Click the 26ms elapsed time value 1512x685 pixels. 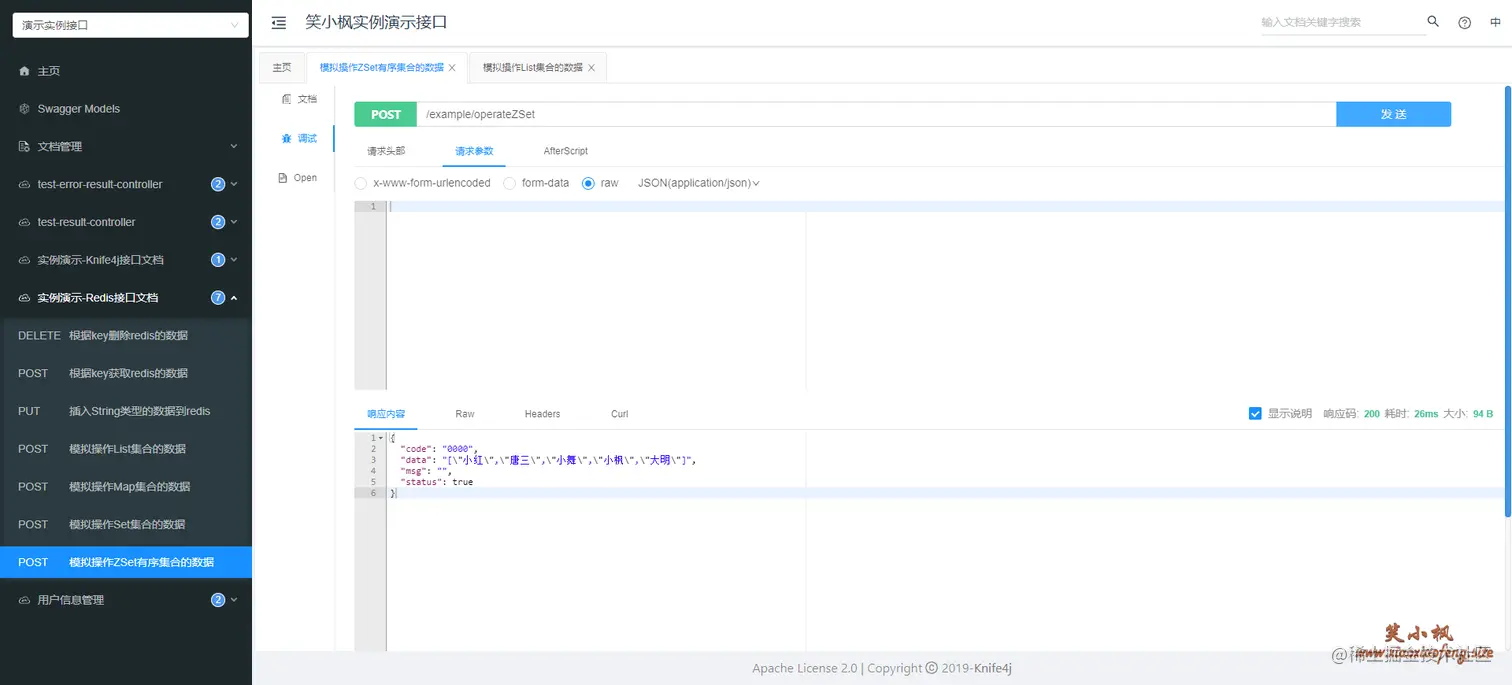tap(1426, 414)
